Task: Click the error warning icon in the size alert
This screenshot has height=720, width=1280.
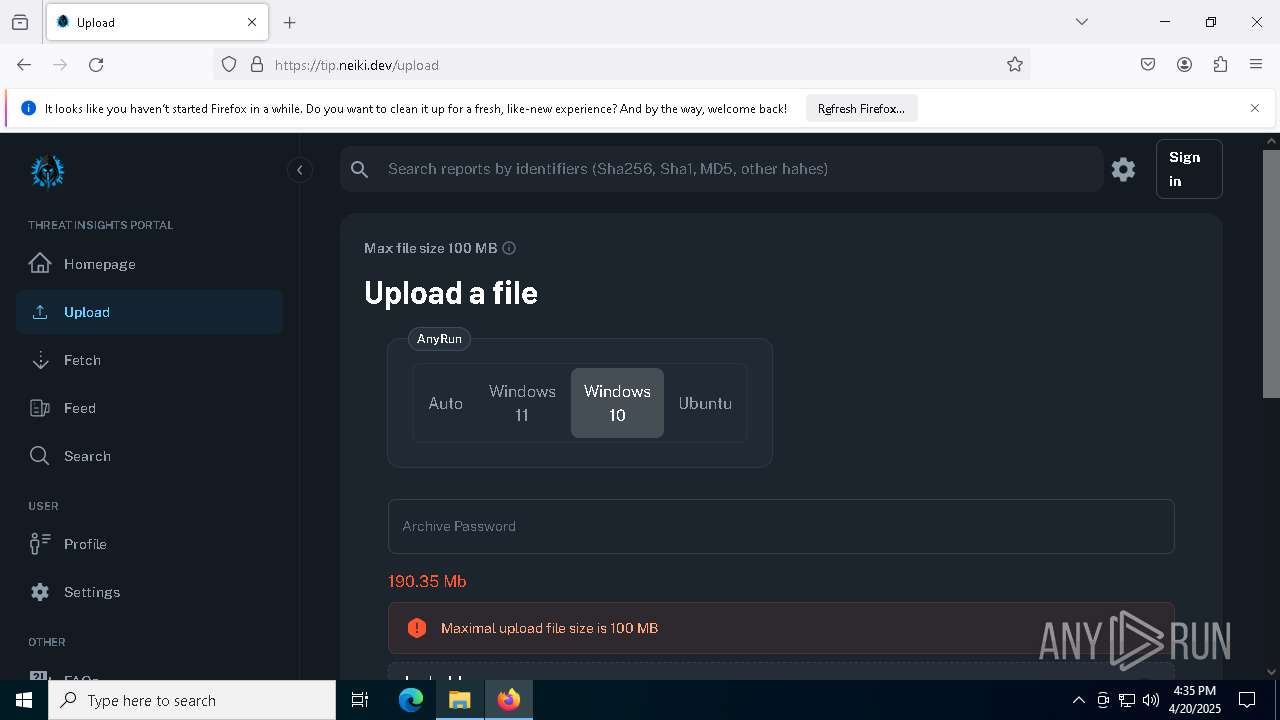Action: coord(417,628)
